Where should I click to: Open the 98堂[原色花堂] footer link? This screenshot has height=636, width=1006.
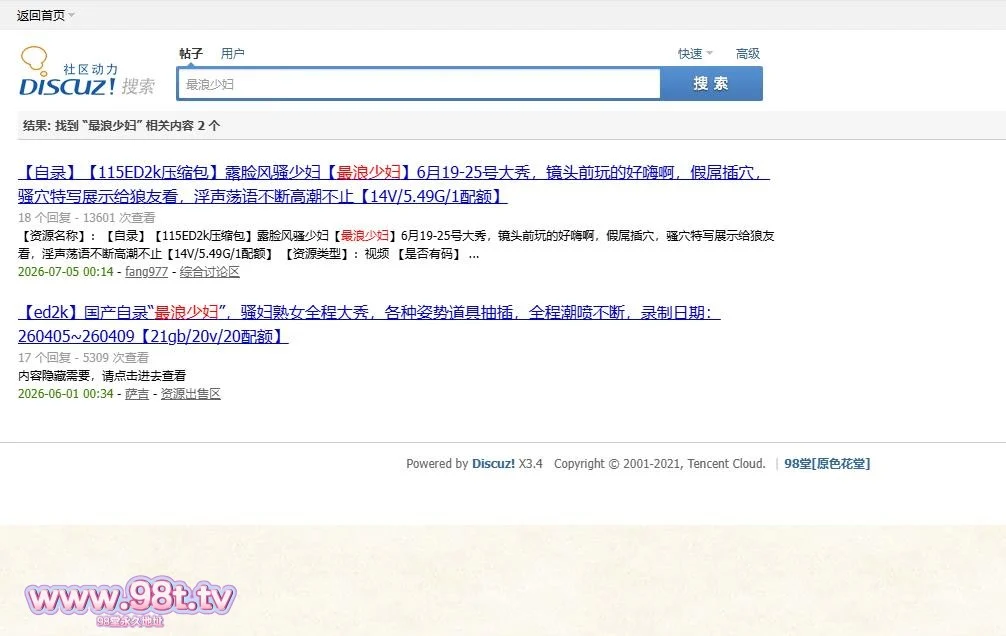tap(827, 463)
